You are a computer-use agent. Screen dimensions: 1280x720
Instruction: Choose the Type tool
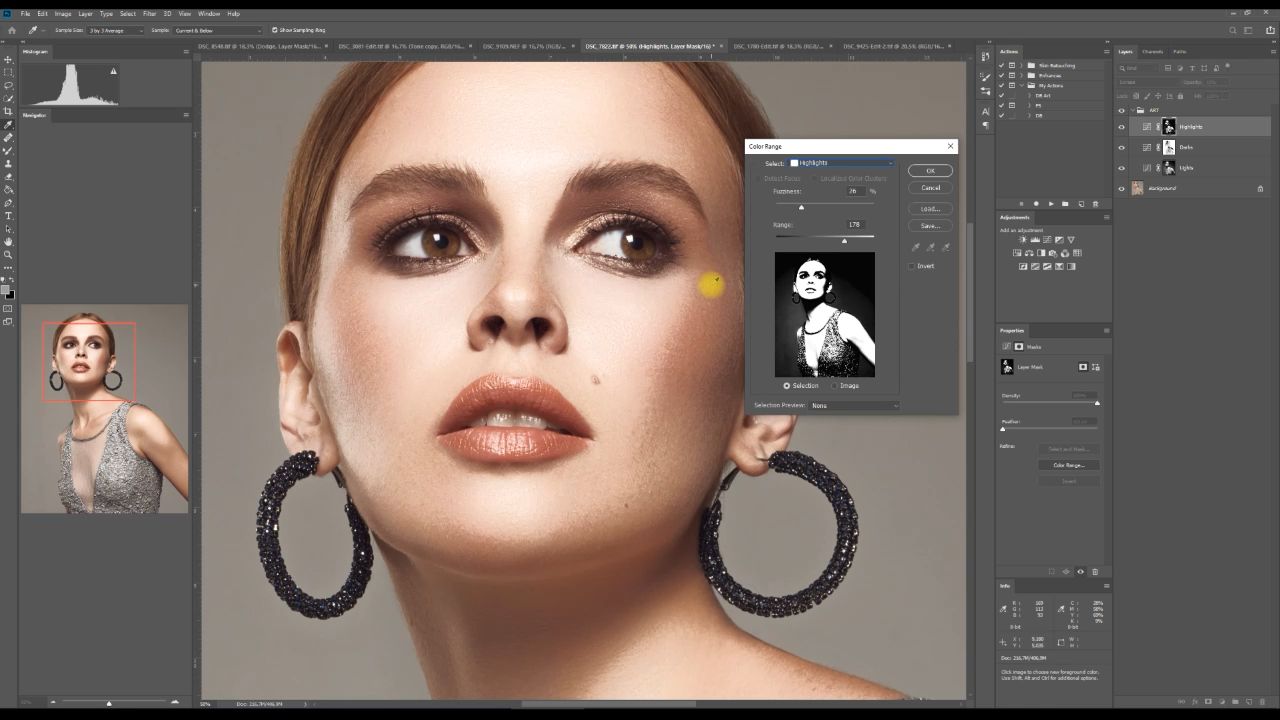[8, 215]
